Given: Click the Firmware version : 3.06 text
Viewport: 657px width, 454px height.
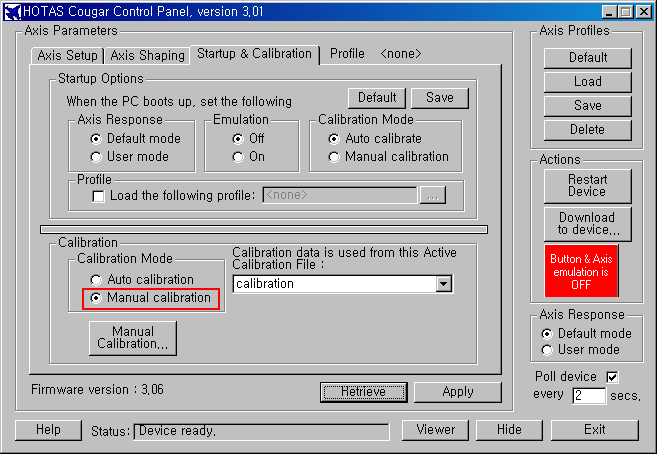Looking at the screenshot, I should point(97,390).
